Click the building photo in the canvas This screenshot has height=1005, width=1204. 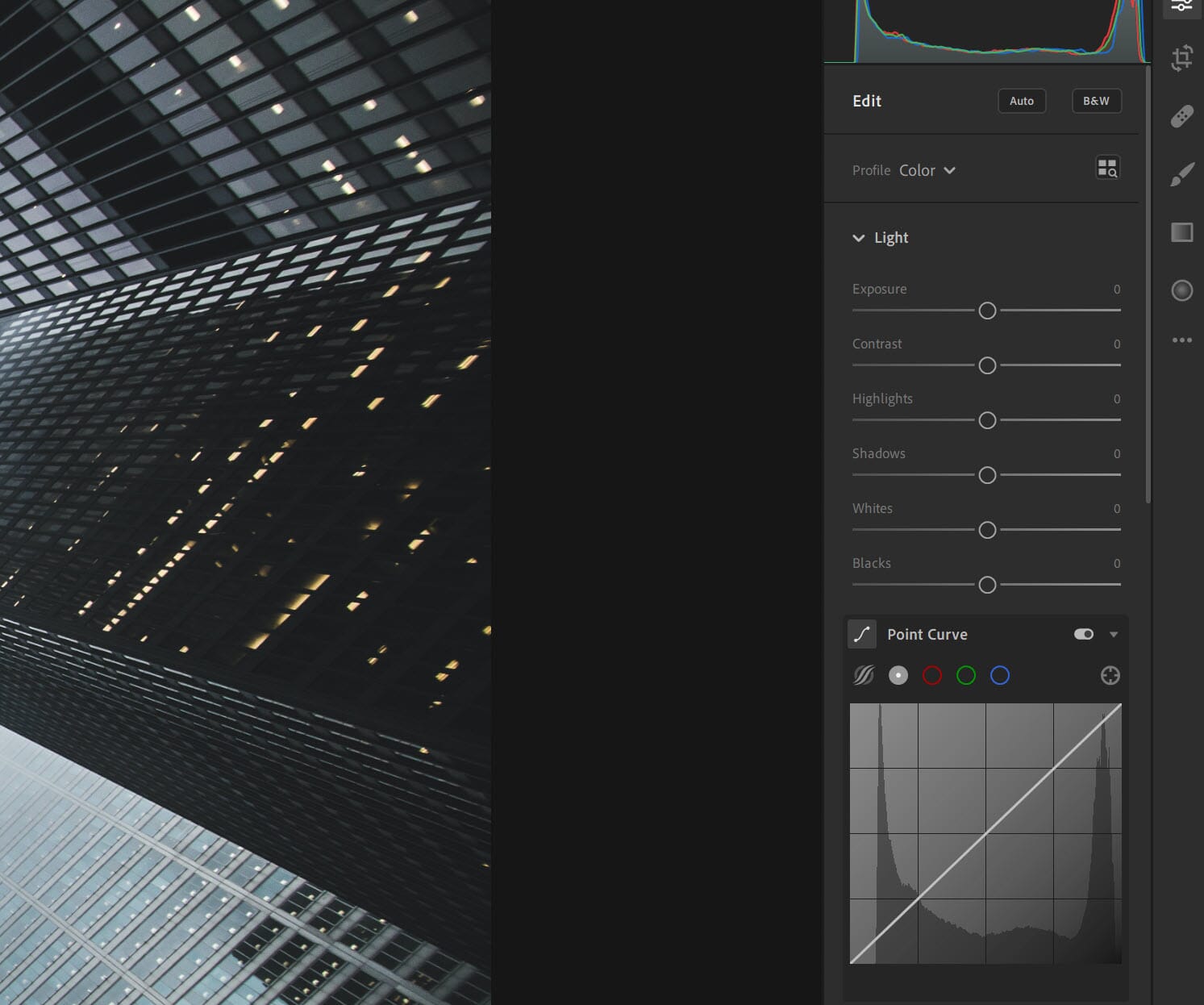245,503
